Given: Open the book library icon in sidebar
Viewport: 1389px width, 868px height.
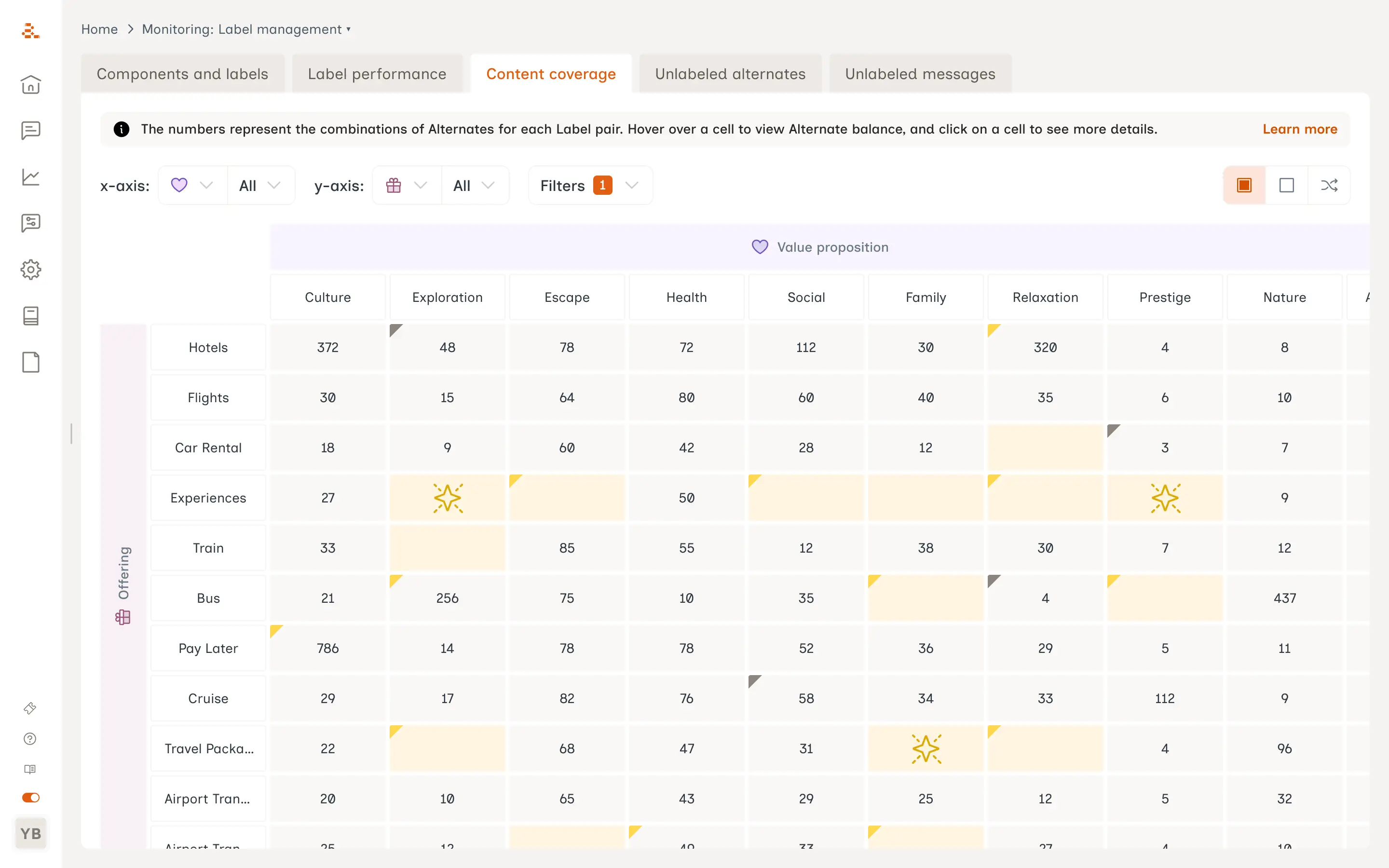Looking at the screenshot, I should pos(30,316).
